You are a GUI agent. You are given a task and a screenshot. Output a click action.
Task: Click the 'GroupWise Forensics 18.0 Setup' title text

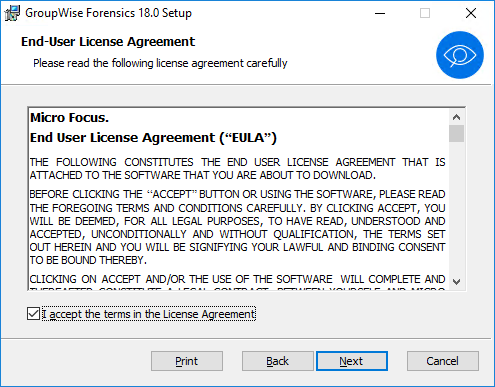point(109,13)
